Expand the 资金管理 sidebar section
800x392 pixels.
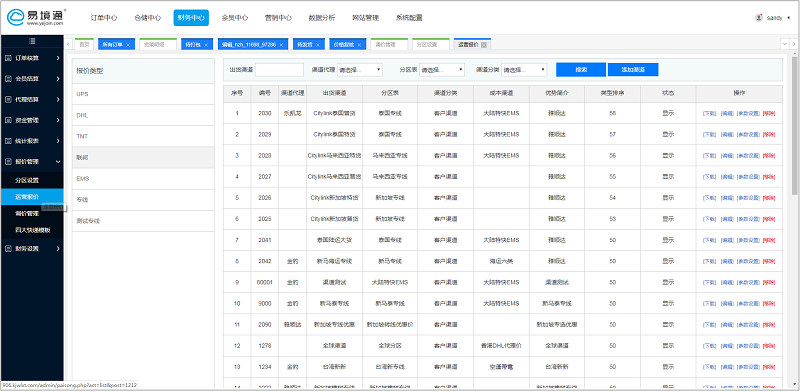click(x=58, y=120)
